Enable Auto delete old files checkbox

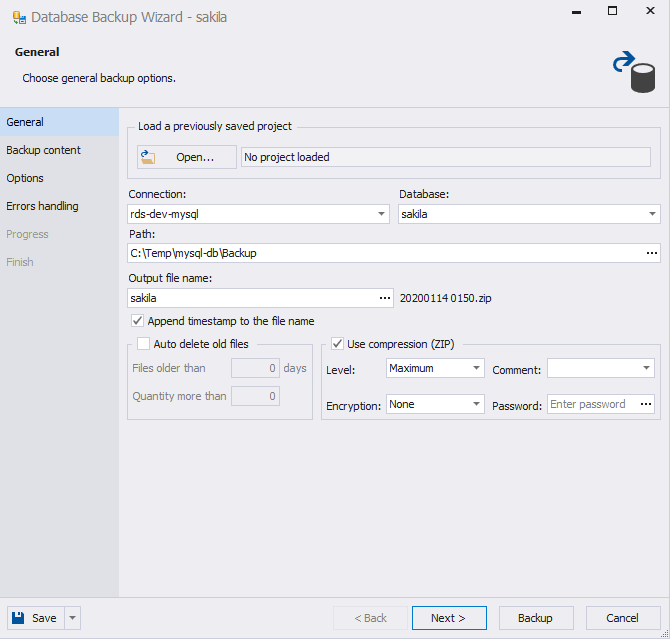(x=143, y=344)
